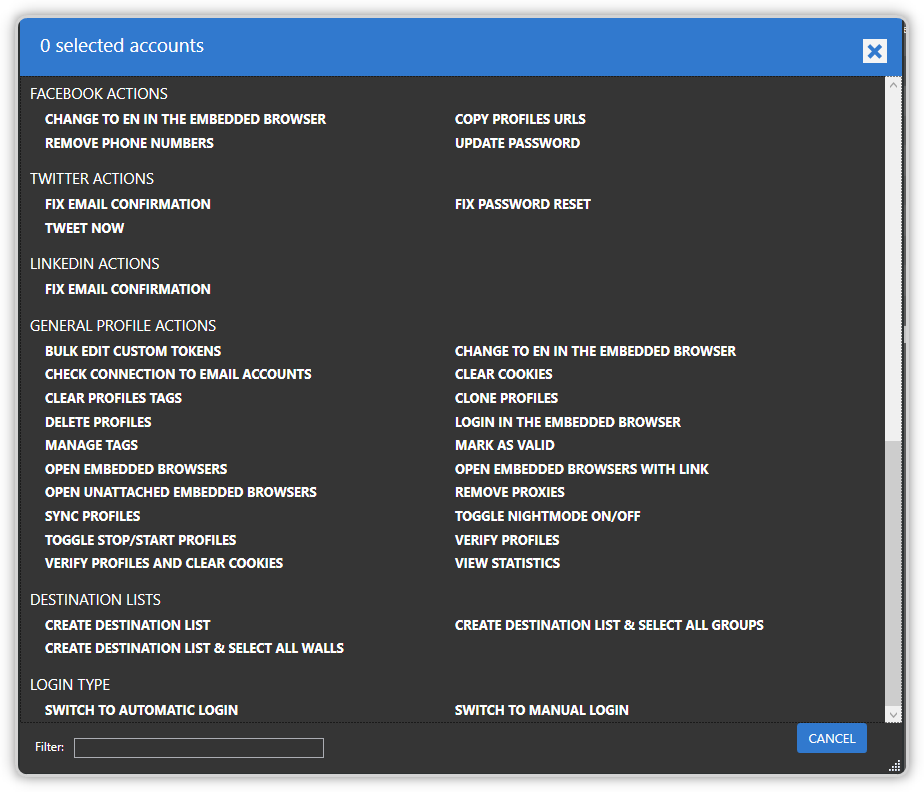Image resolution: width=924 pixels, height=792 pixels.
Task: Click the General Profile Actions heading
Action: [x=123, y=325]
